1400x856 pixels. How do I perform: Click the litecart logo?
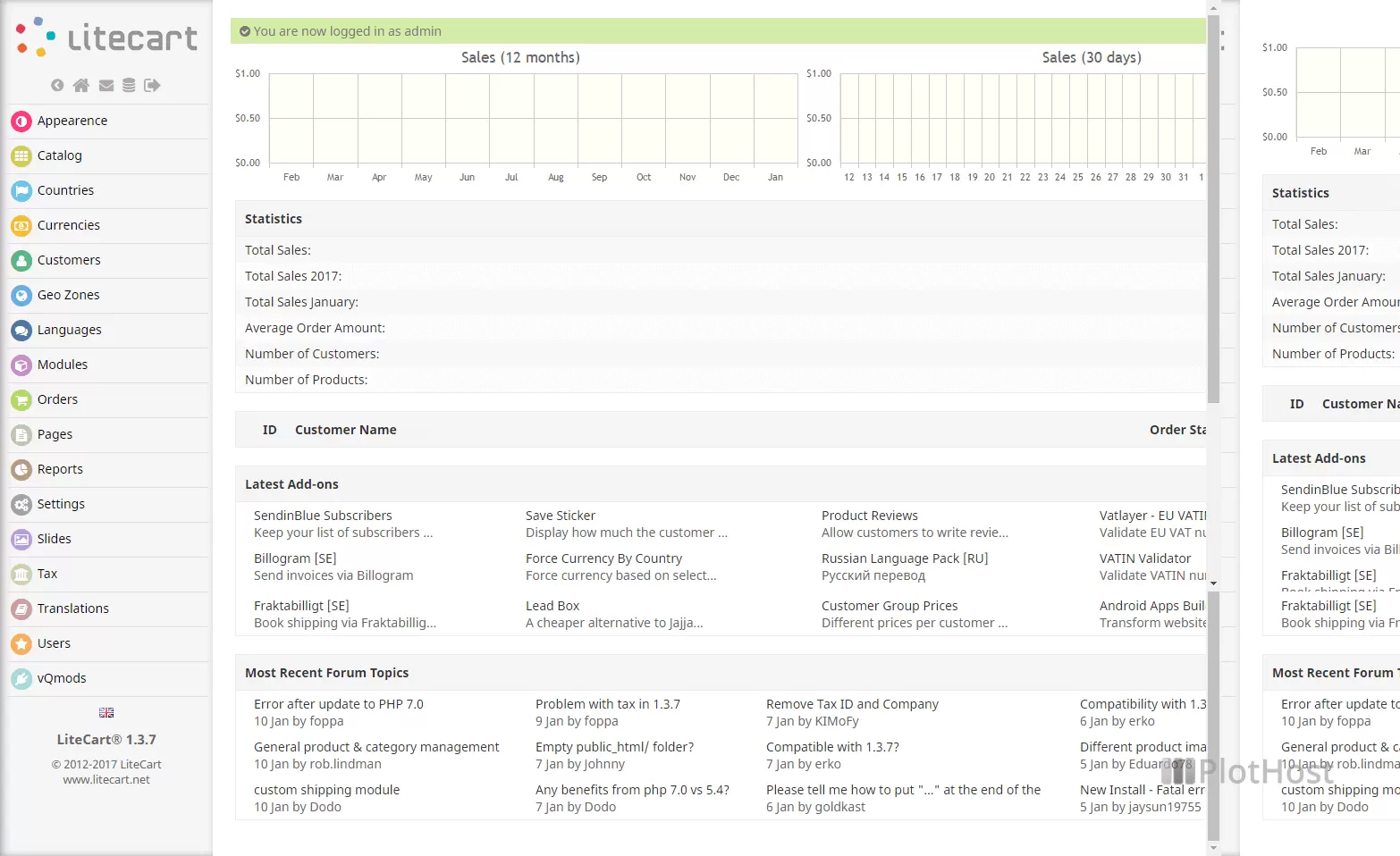106,38
